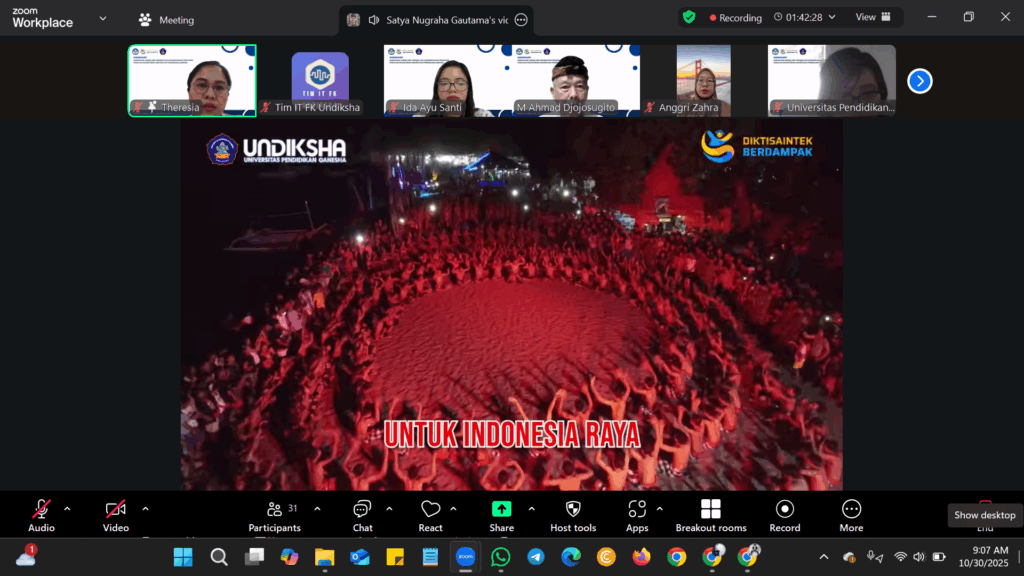Viewport: 1024px width, 576px height.
Task: Open Breakout rooms
Action: click(x=710, y=514)
